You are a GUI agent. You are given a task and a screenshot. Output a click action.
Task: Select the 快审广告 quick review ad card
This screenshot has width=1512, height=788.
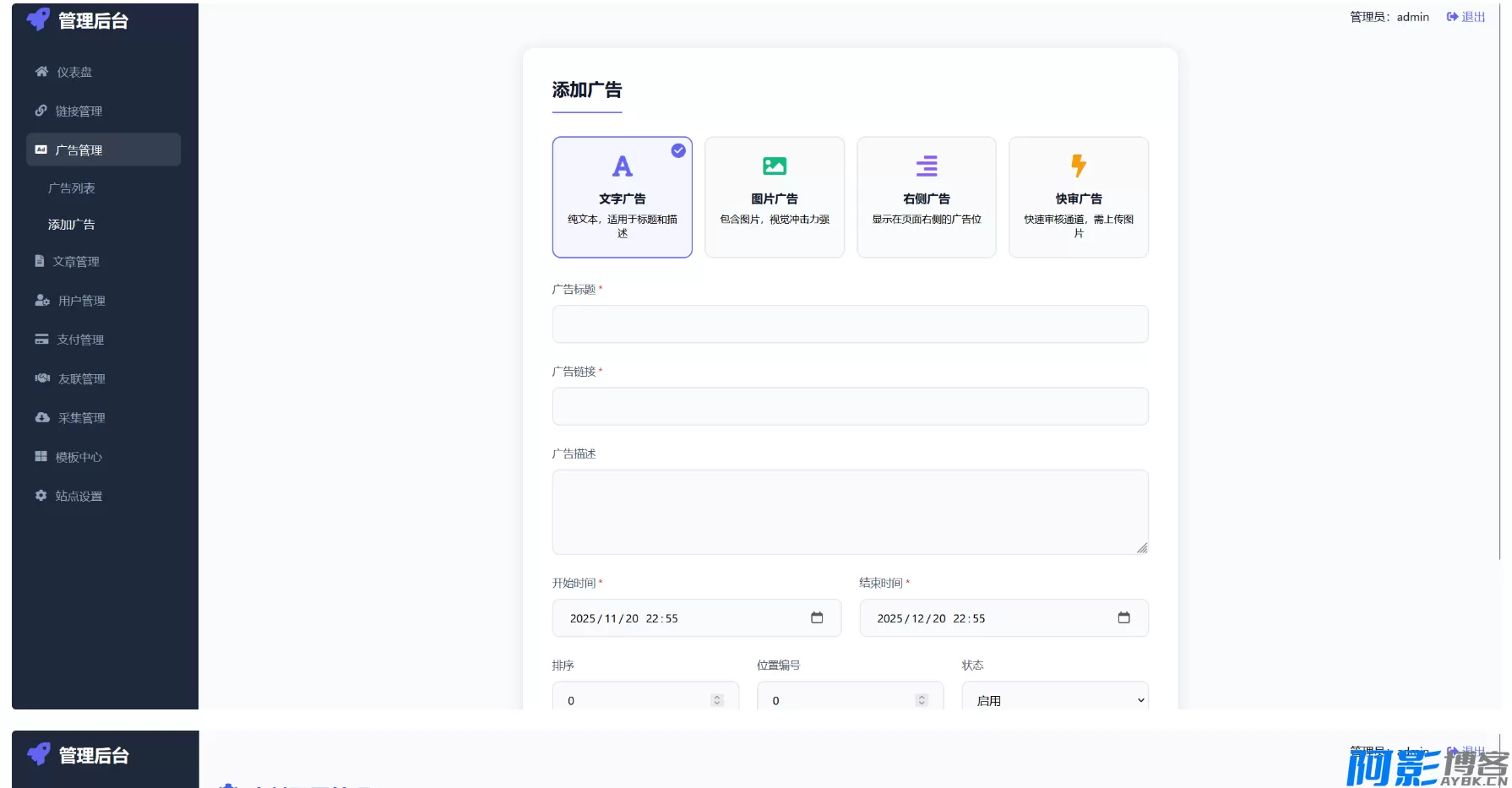pos(1078,197)
